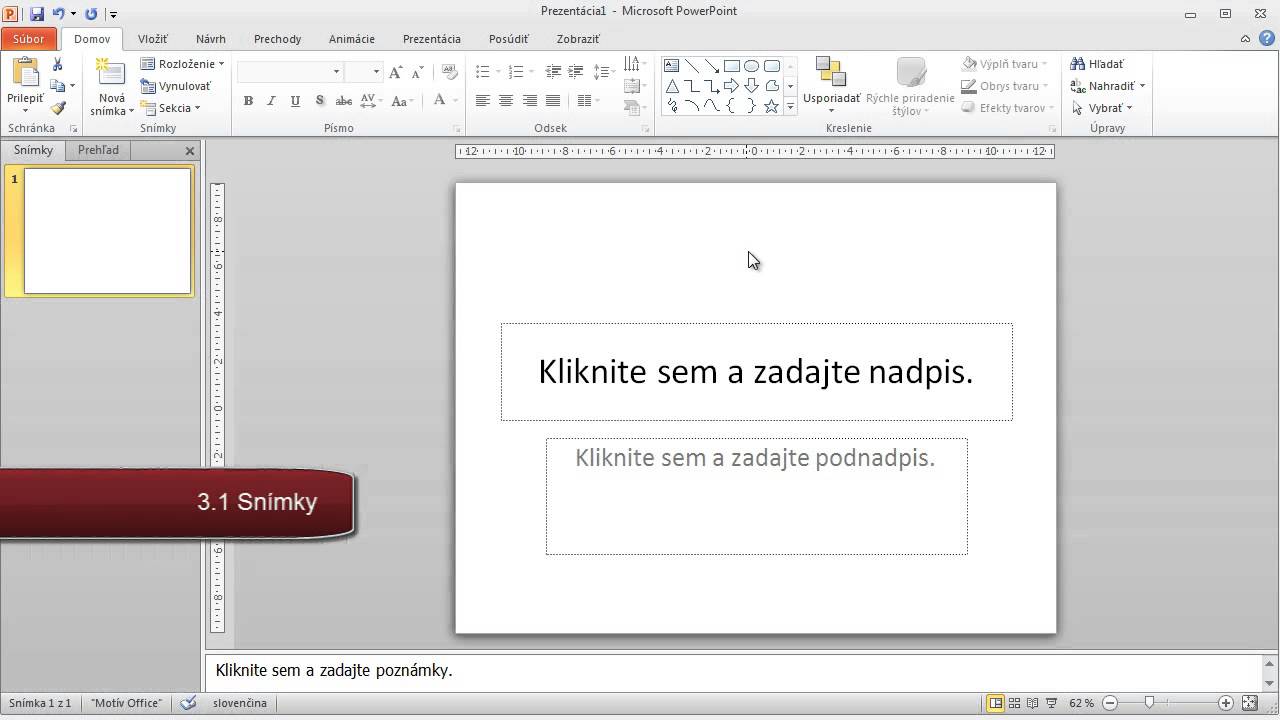Select the isosceles triangle shape
The width and height of the screenshot is (1280, 720).
672,86
